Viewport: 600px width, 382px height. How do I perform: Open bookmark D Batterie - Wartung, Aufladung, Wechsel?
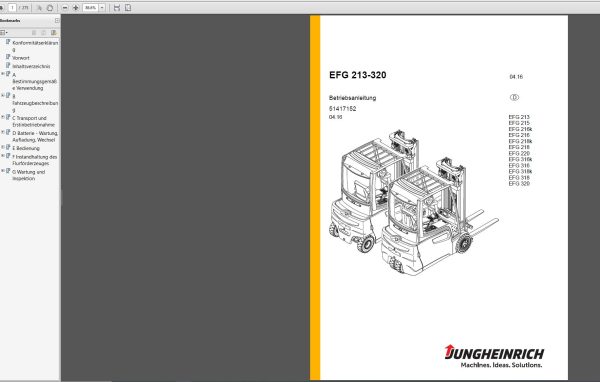pos(35,136)
